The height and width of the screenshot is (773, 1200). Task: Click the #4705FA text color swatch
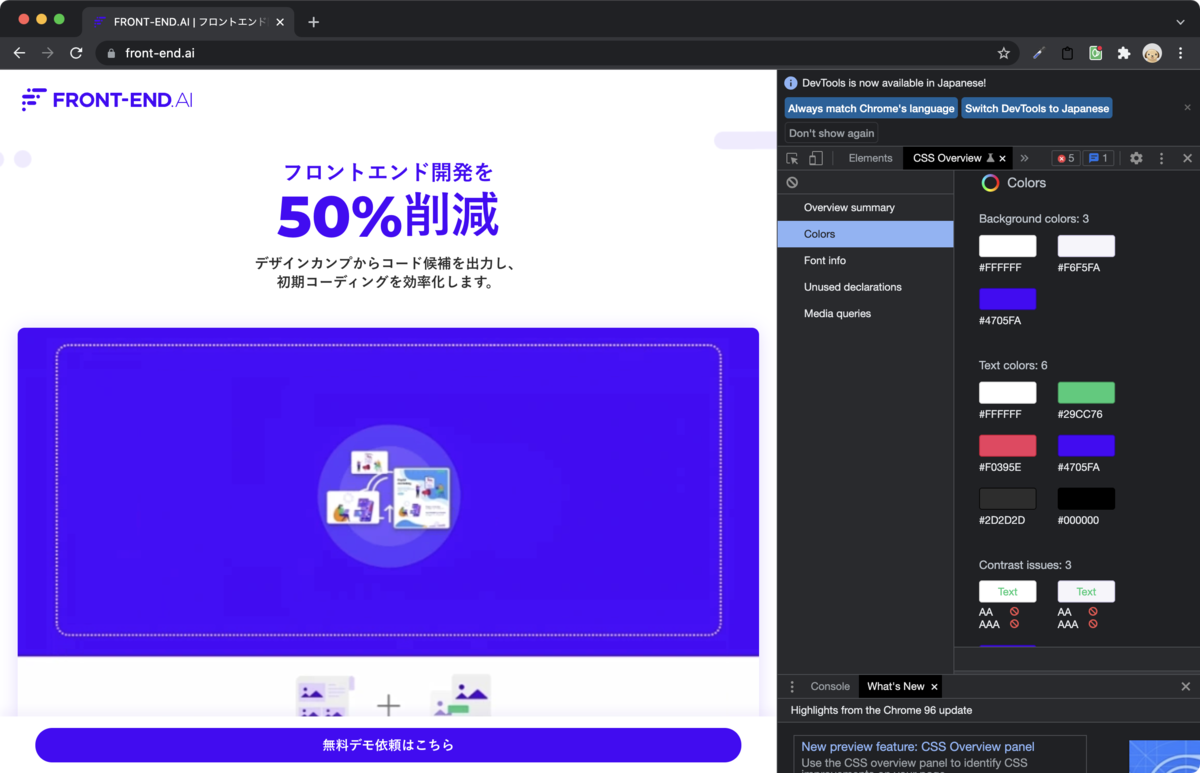click(1086, 446)
